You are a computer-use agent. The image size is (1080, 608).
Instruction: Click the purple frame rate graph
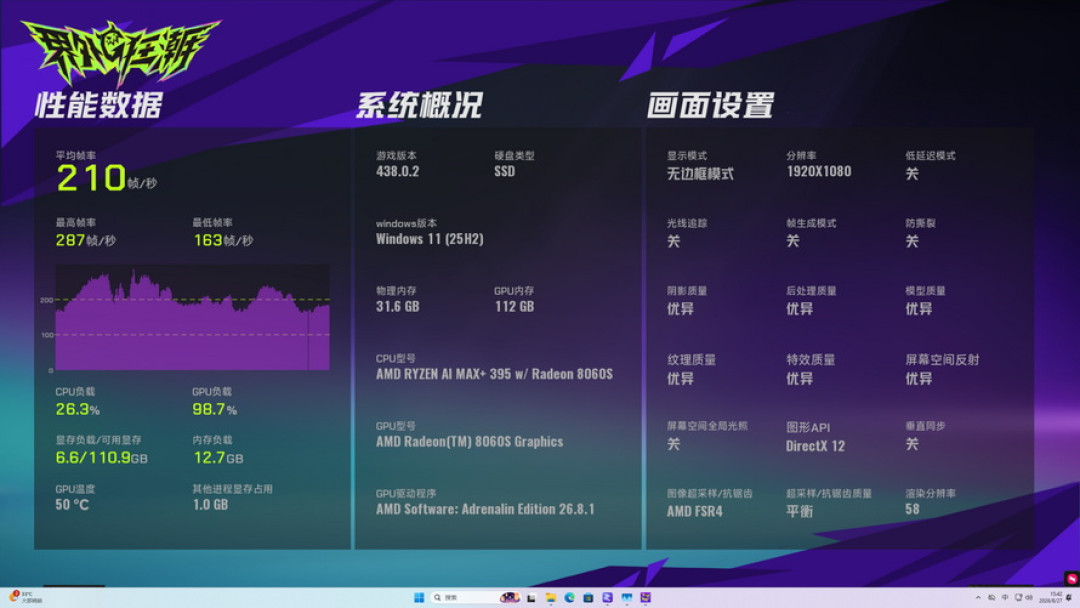pos(192,317)
